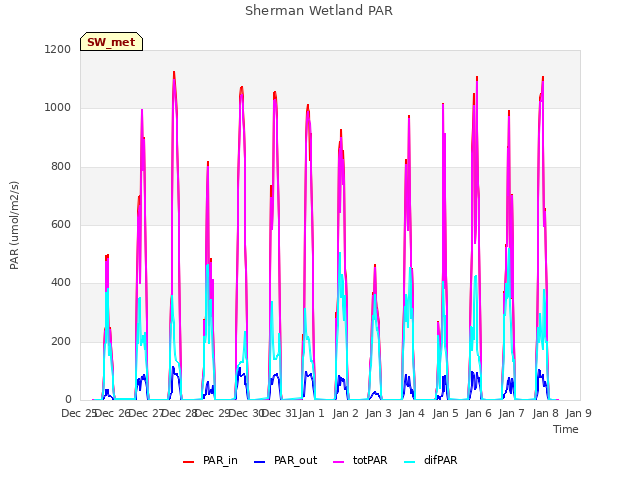Click the 400 y-axis tick label
The image size is (640, 480).
(x=61, y=283)
